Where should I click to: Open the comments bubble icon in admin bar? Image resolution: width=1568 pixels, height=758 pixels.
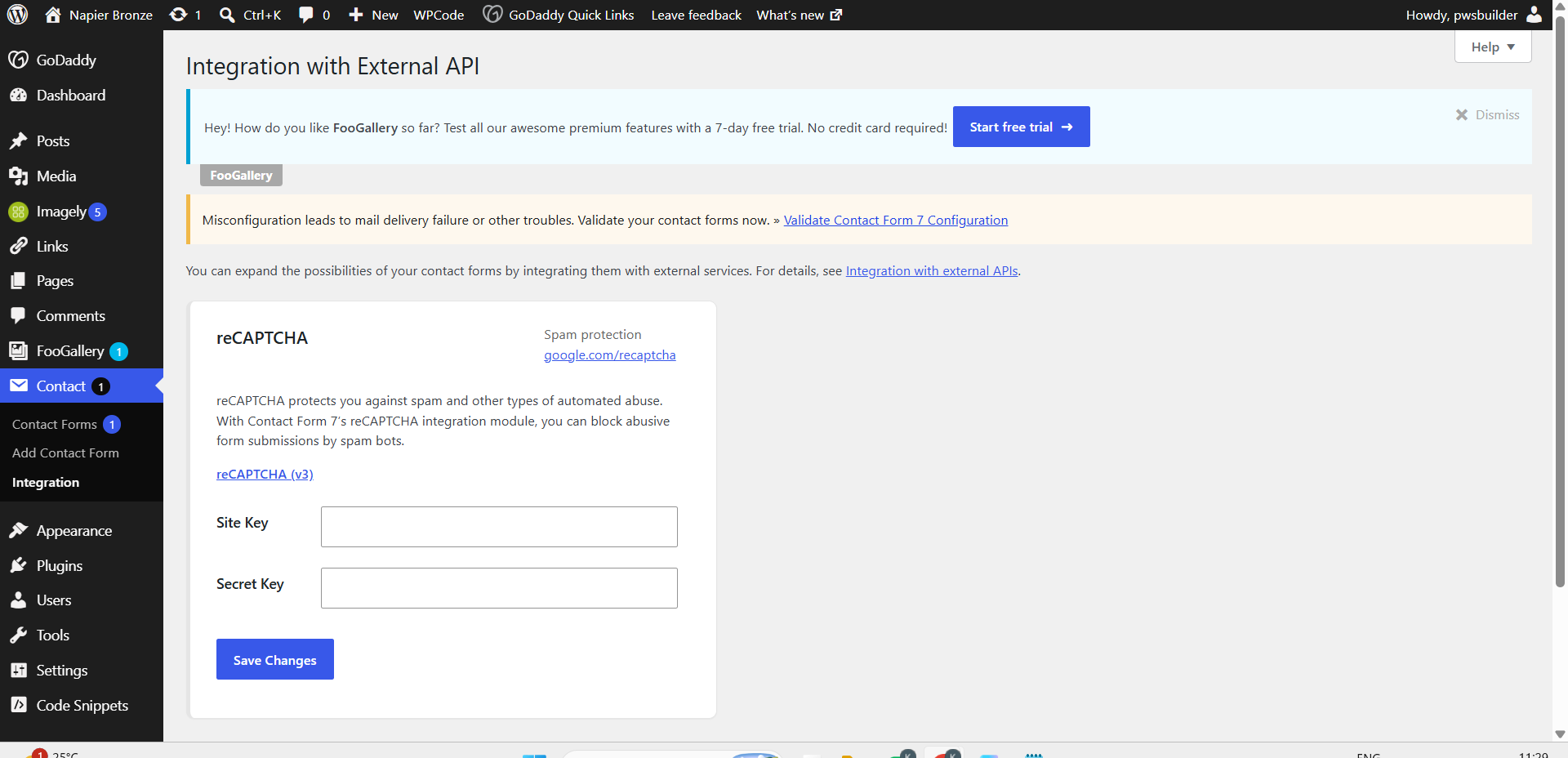[306, 15]
